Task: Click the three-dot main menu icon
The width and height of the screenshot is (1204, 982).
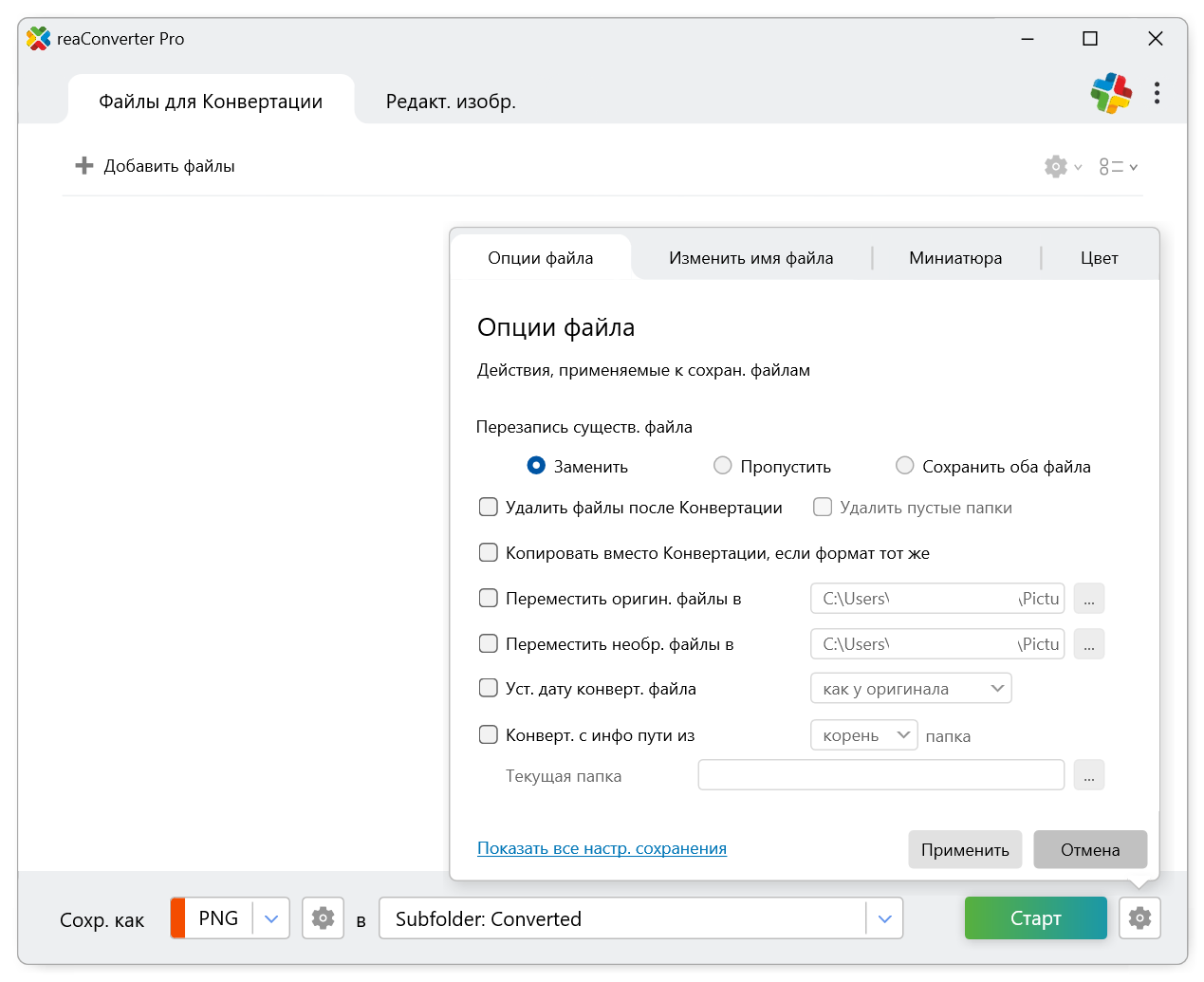Action: point(1157,93)
